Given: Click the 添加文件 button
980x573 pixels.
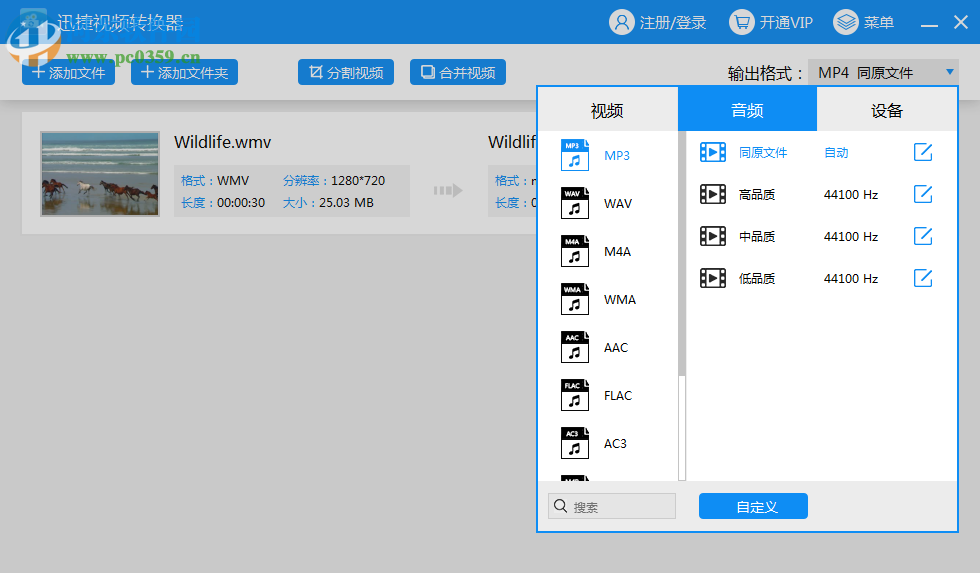Looking at the screenshot, I should pos(68,72).
